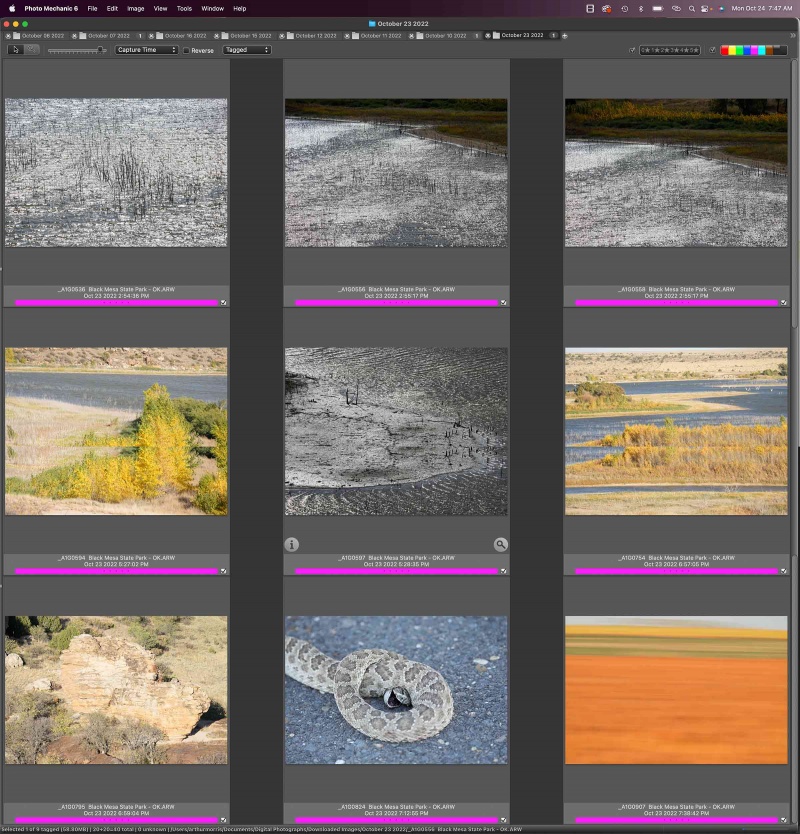Close the October 15 2022 tab
The width and height of the screenshot is (800, 834).
(216, 36)
